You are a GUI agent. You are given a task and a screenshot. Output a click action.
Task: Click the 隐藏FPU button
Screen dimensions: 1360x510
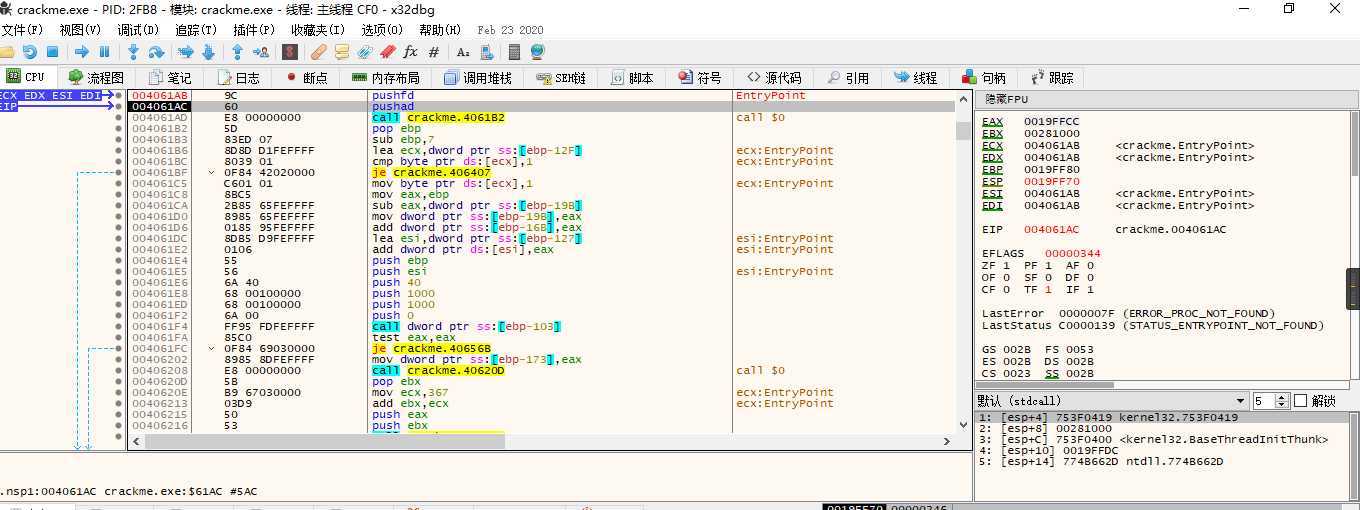pos(1167,100)
